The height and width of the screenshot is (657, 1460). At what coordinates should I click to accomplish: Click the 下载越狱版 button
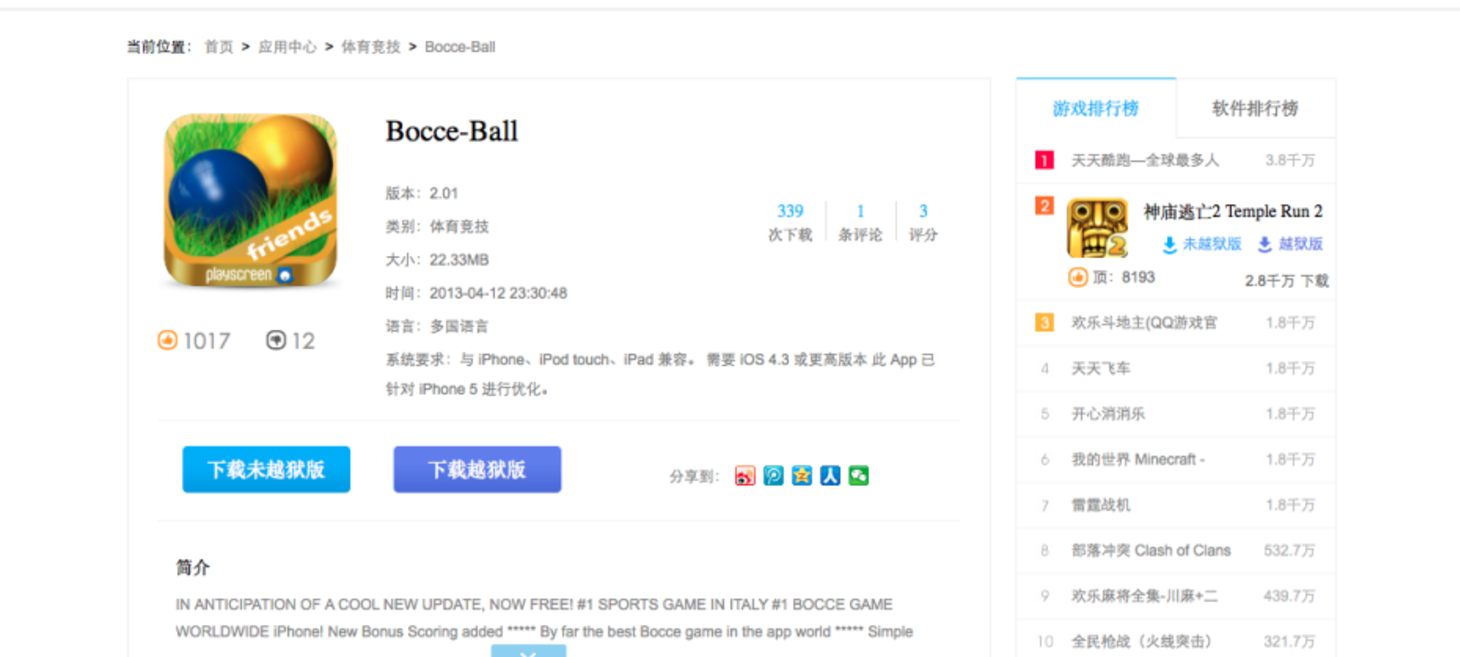tap(477, 469)
